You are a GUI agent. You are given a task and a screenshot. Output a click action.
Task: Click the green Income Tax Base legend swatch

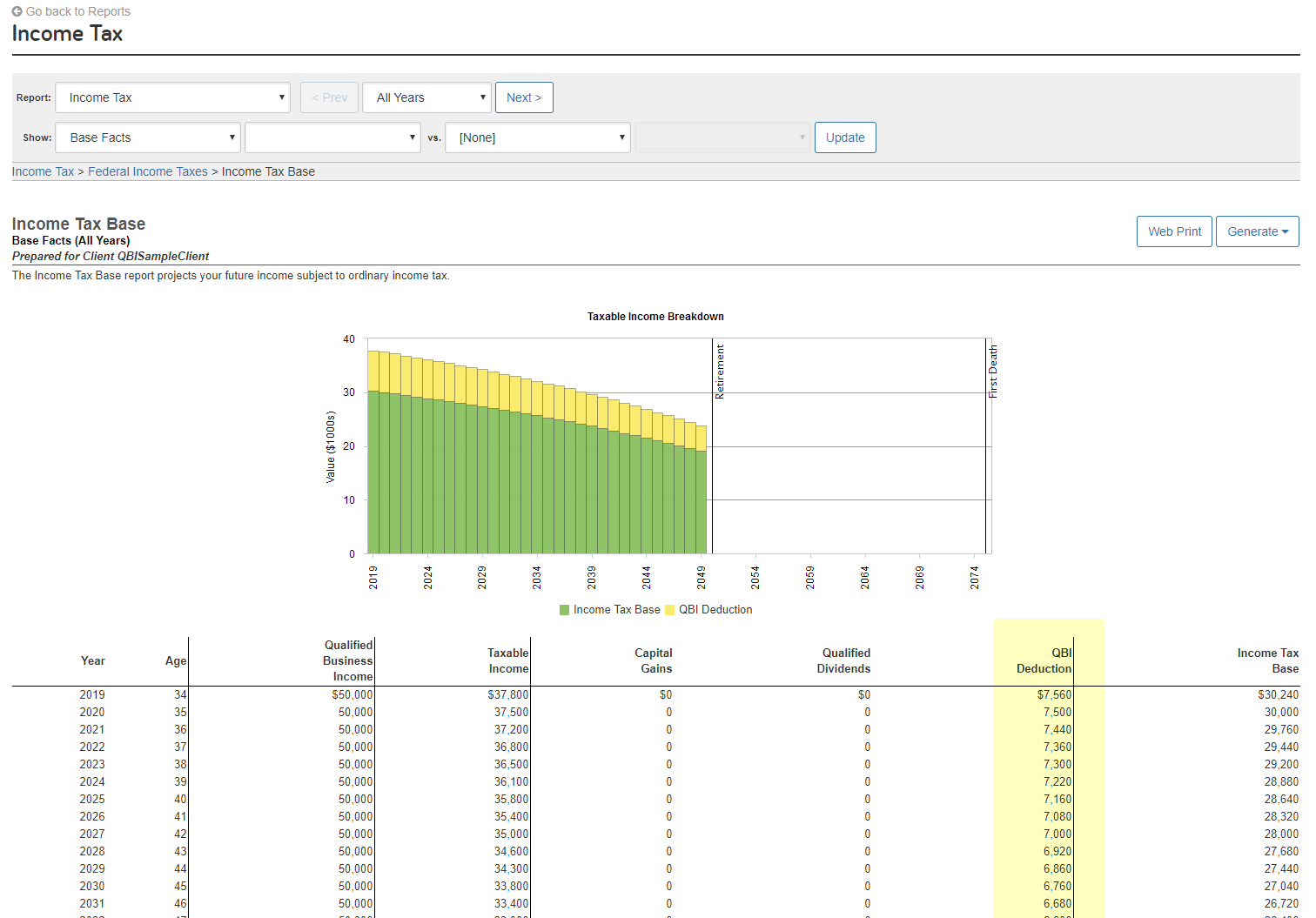[565, 610]
